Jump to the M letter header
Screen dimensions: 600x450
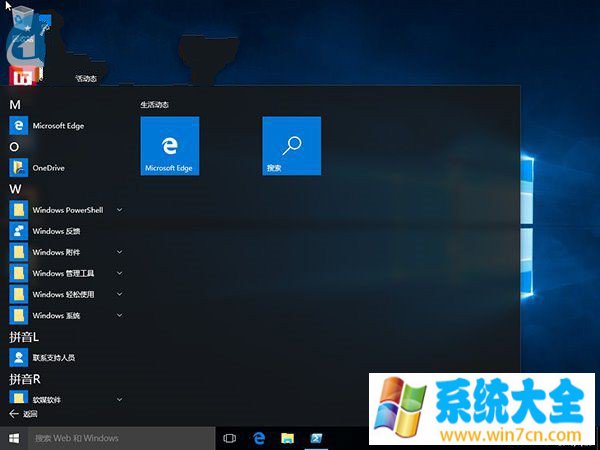15,104
